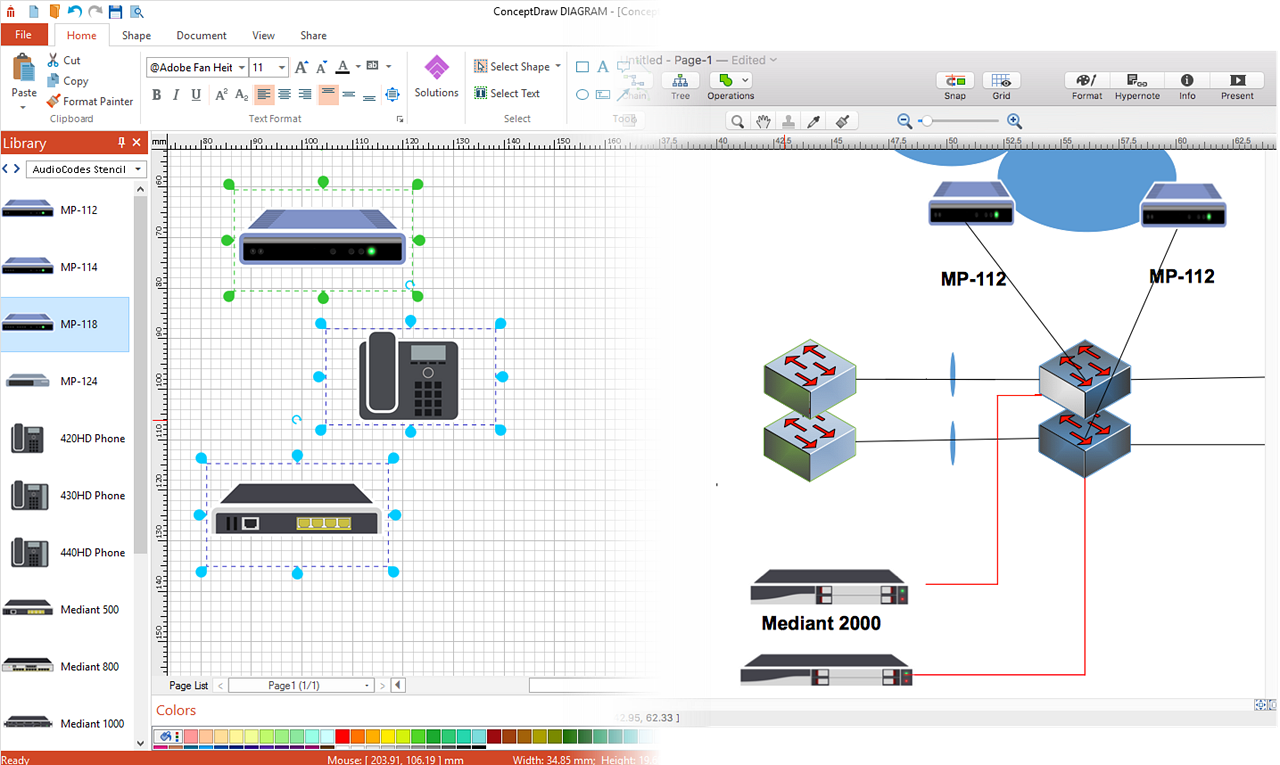Switch to the Document ribbon tab
Image resolution: width=1280 pixels, height=765 pixels.
(201, 35)
